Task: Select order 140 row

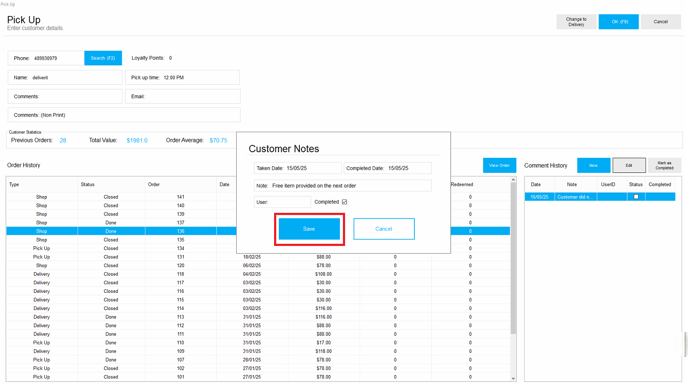Action: pos(258,205)
